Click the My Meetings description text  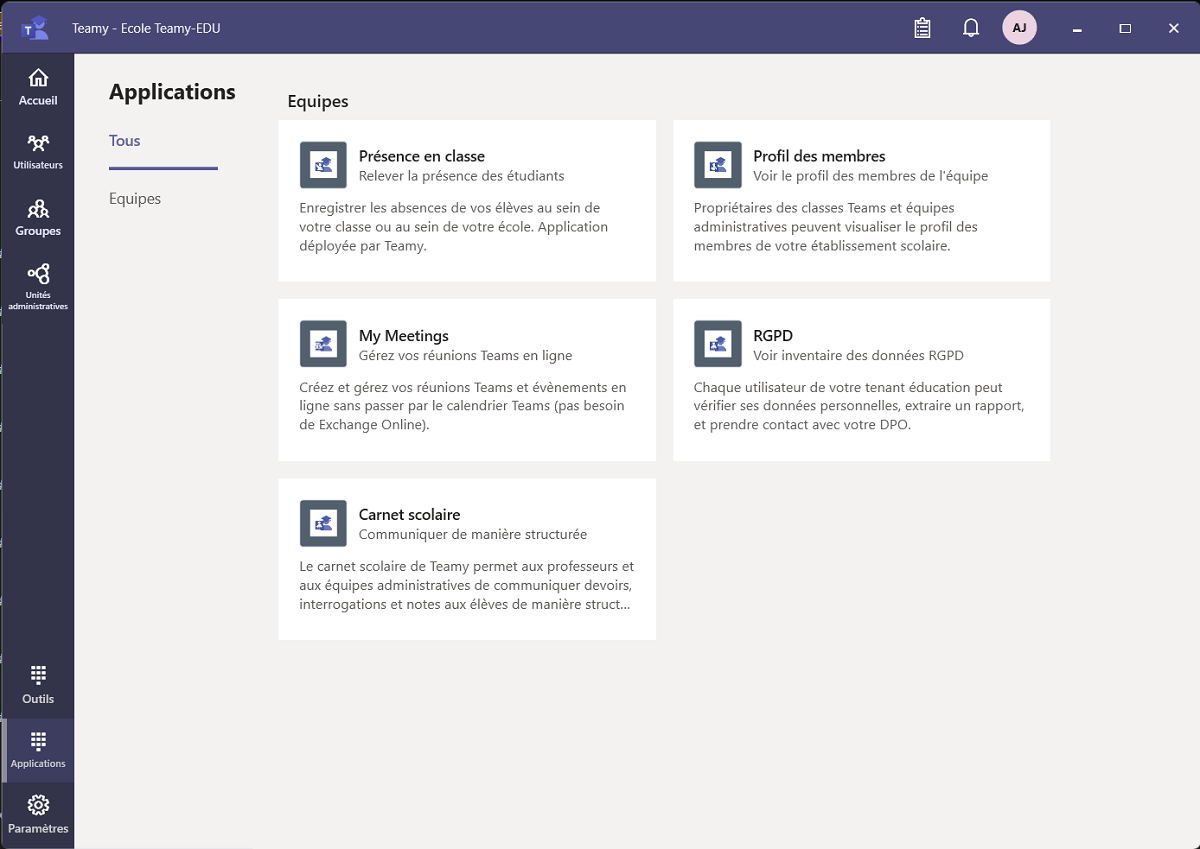pyautogui.click(x=463, y=406)
